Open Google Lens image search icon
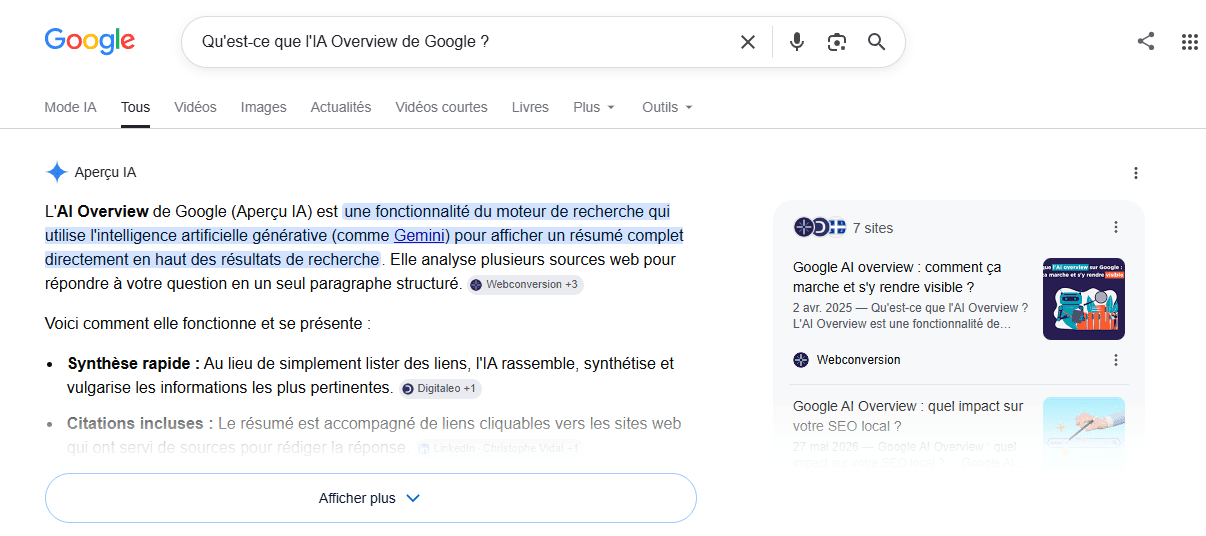The width and height of the screenshot is (1206, 536). click(837, 42)
